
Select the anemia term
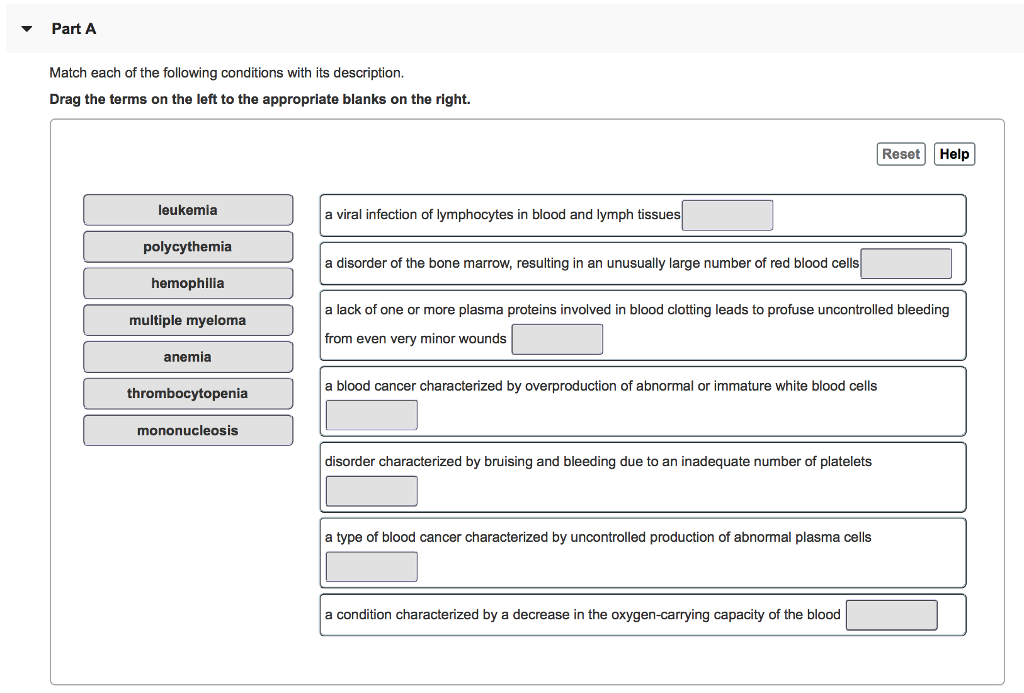(187, 356)
